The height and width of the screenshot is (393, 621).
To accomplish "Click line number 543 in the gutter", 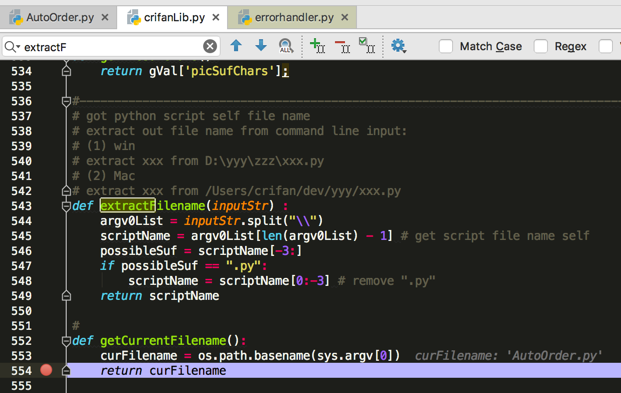I will tap(21, 206).
